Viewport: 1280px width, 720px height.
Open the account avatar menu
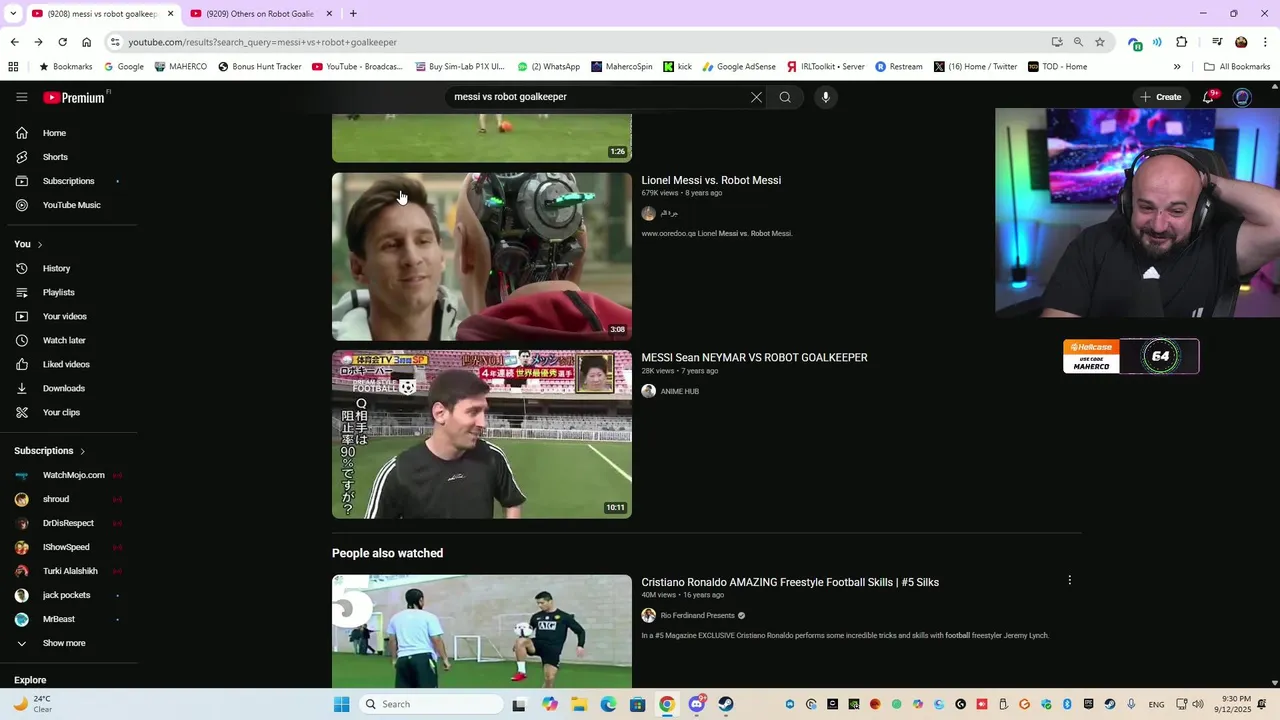[x=1242, y=97]
